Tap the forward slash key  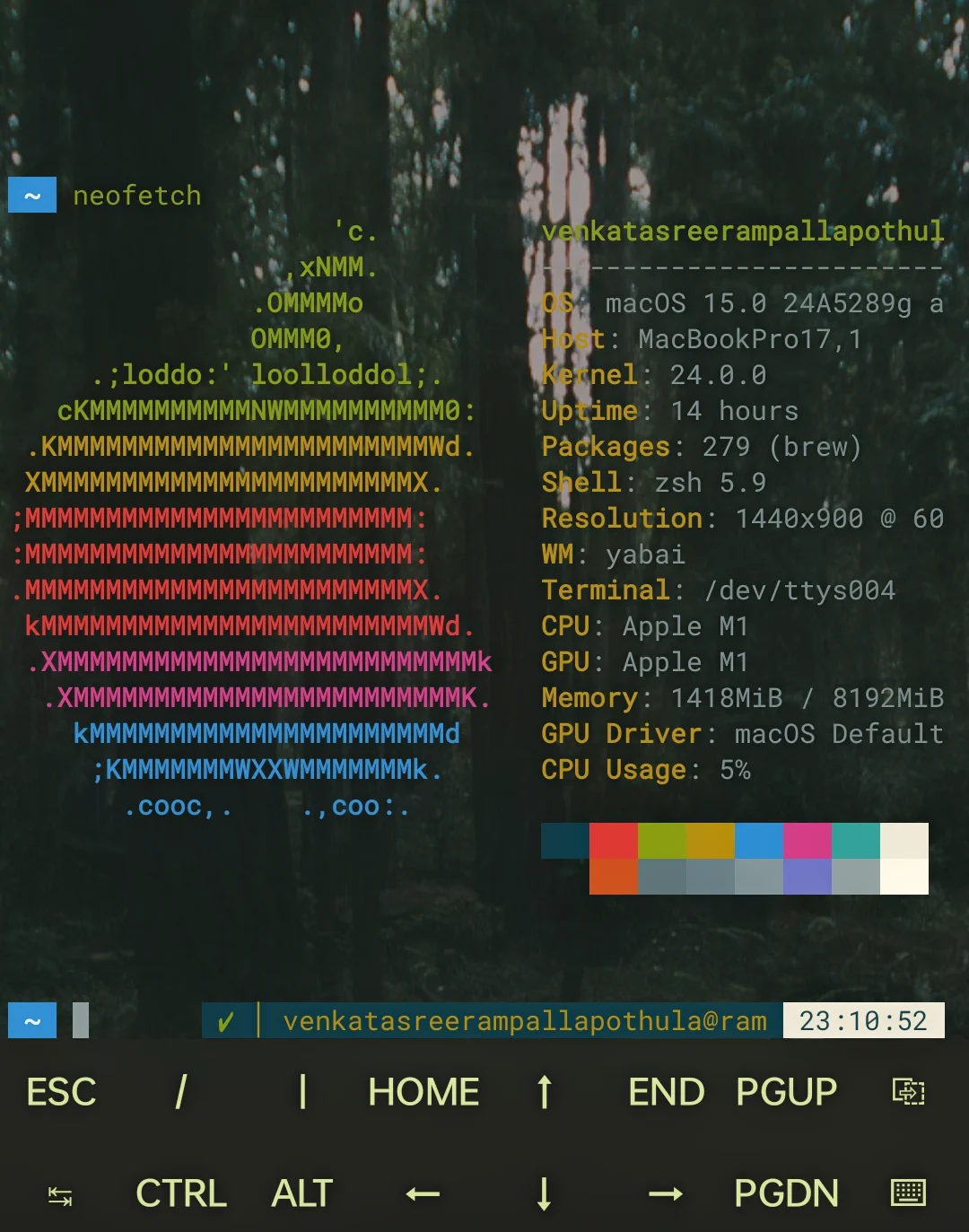coord(180,1091)
